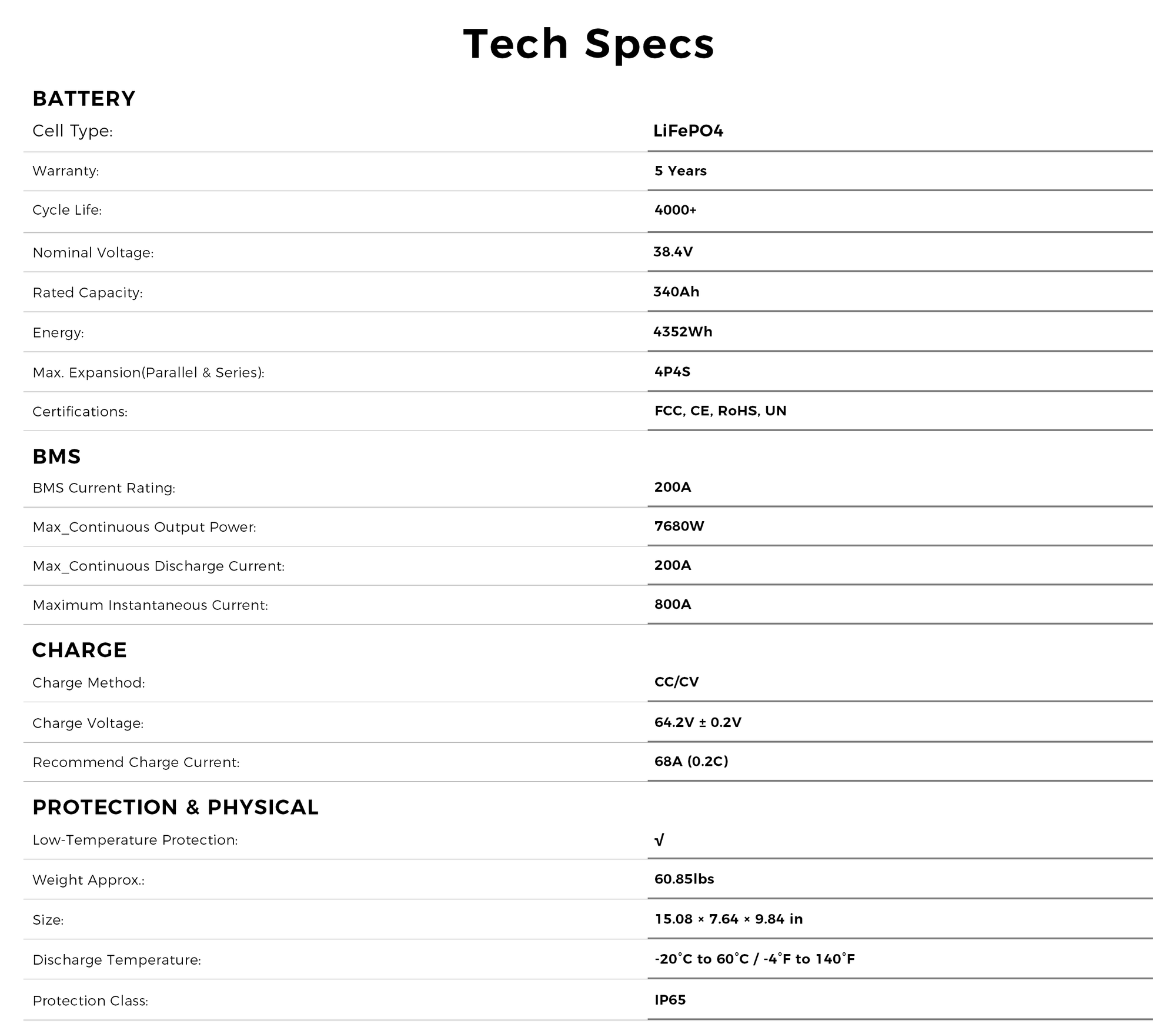The height and width of the screenshot is (1034, 1176).
Task: Click the 4352Wh energy value
Action: tap(683, 332)
